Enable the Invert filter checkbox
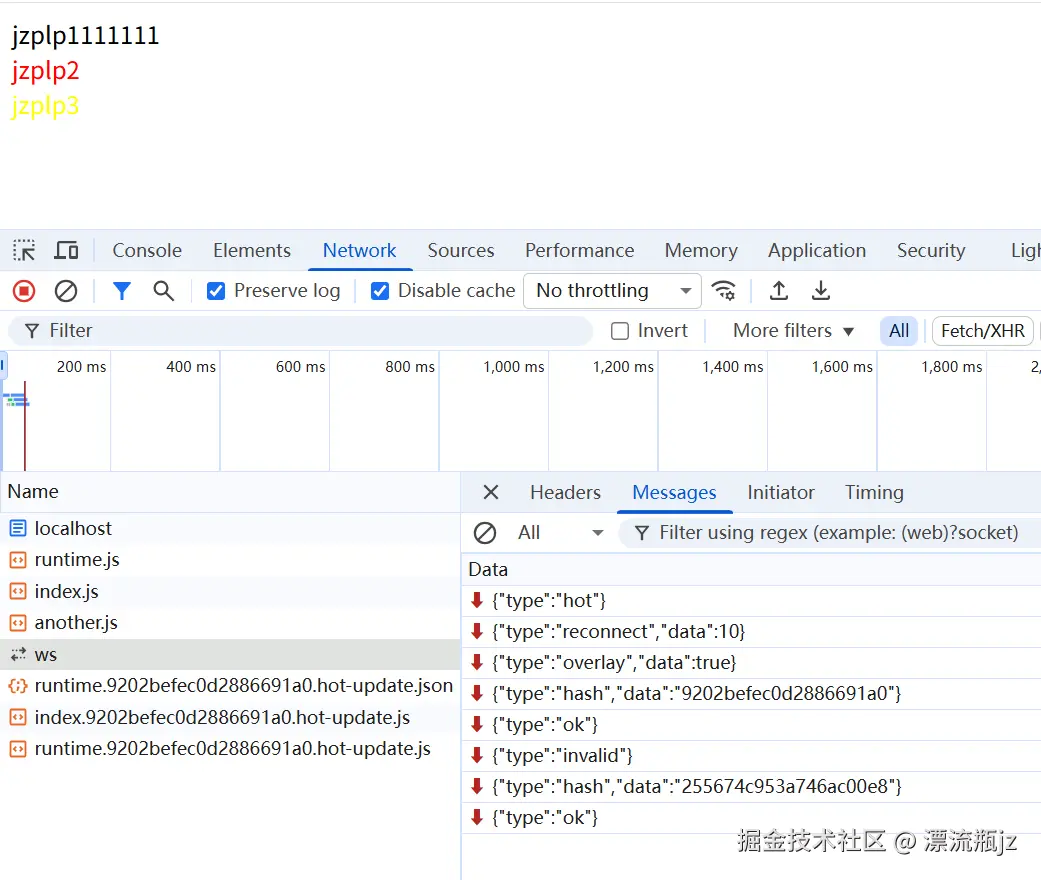This screenshot has width=1041, height=880. point(620,331)
